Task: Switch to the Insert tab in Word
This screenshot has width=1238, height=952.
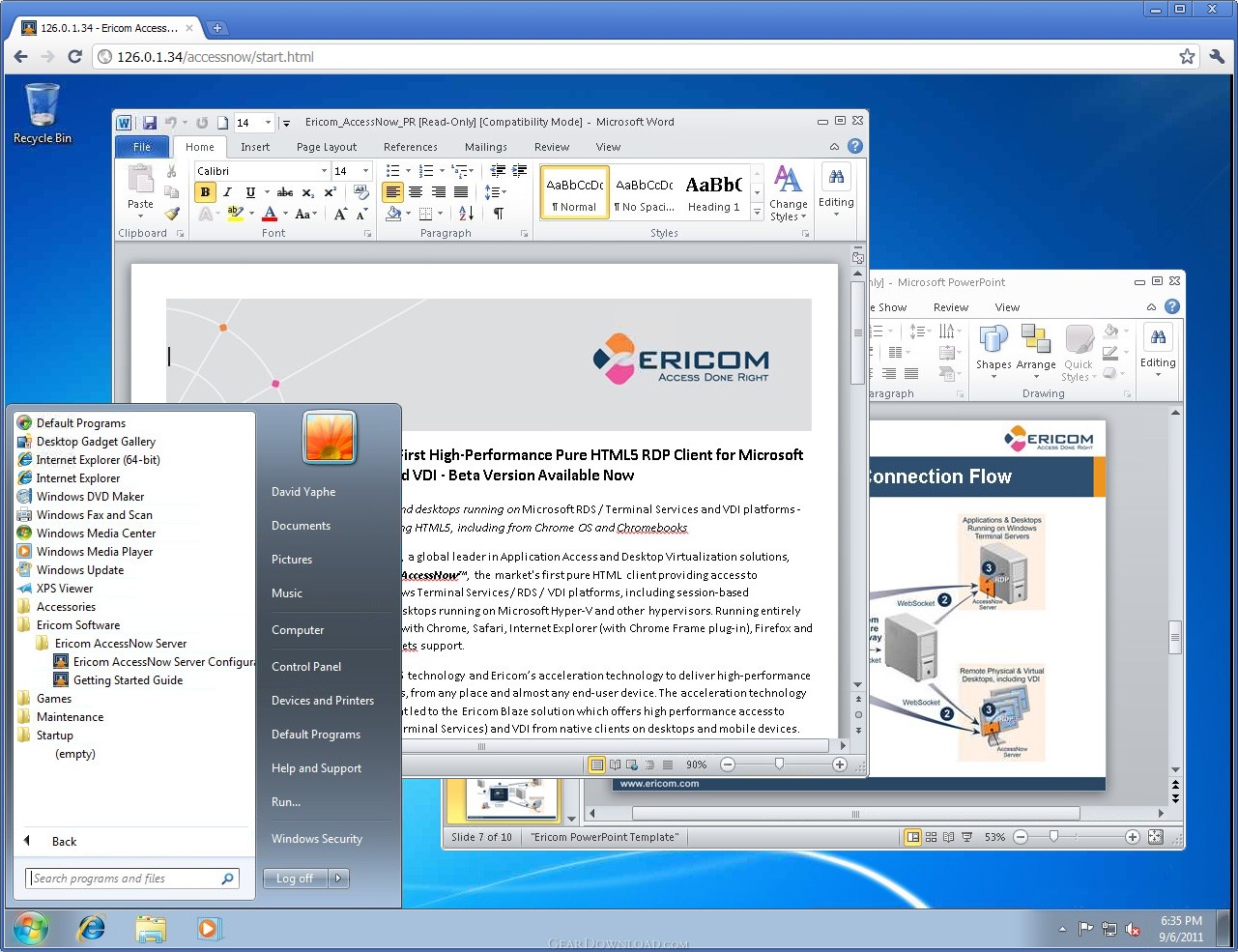Action: point(255,147)
